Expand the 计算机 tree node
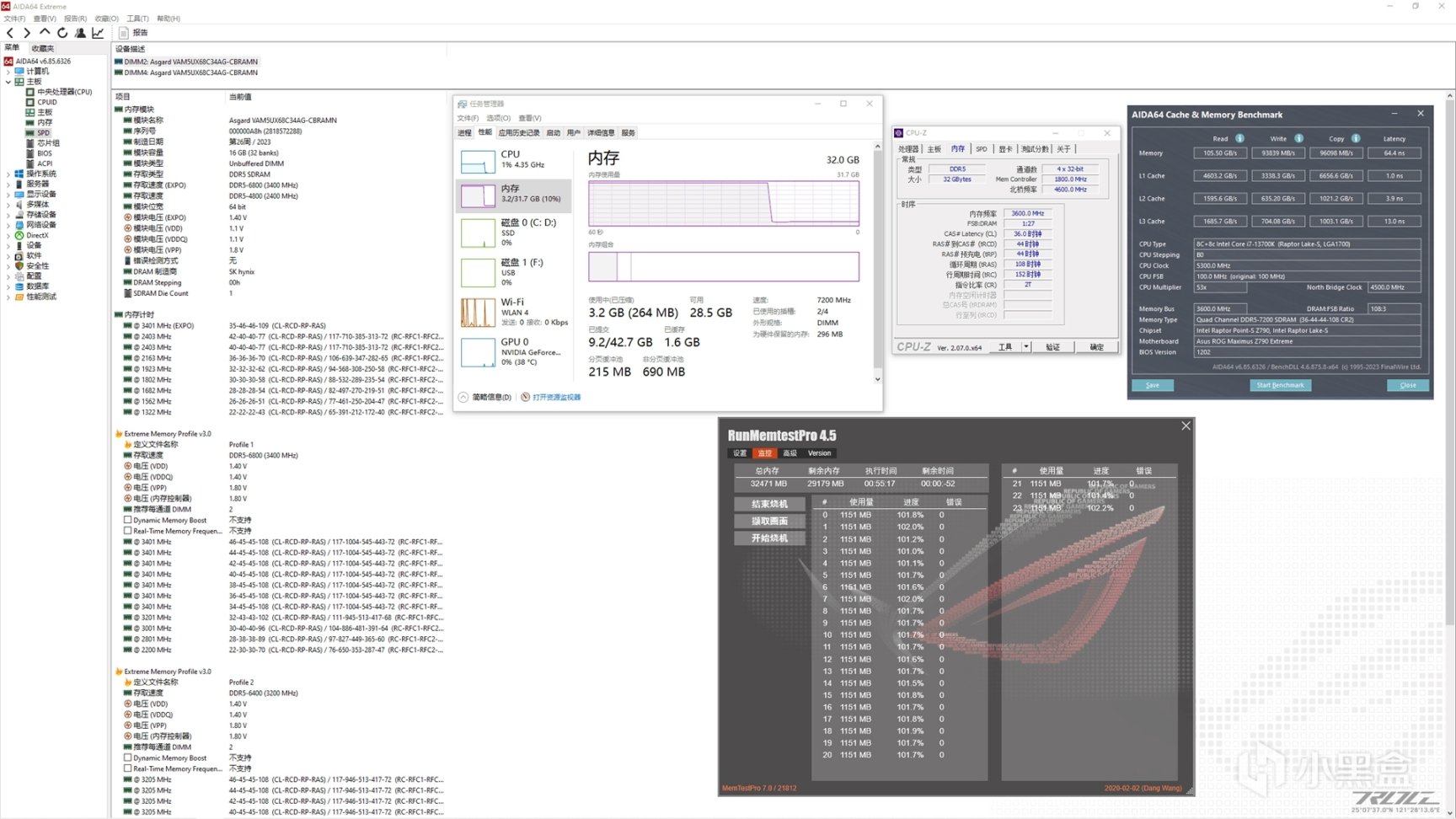The image size is (1456, 819). (8, 72)
